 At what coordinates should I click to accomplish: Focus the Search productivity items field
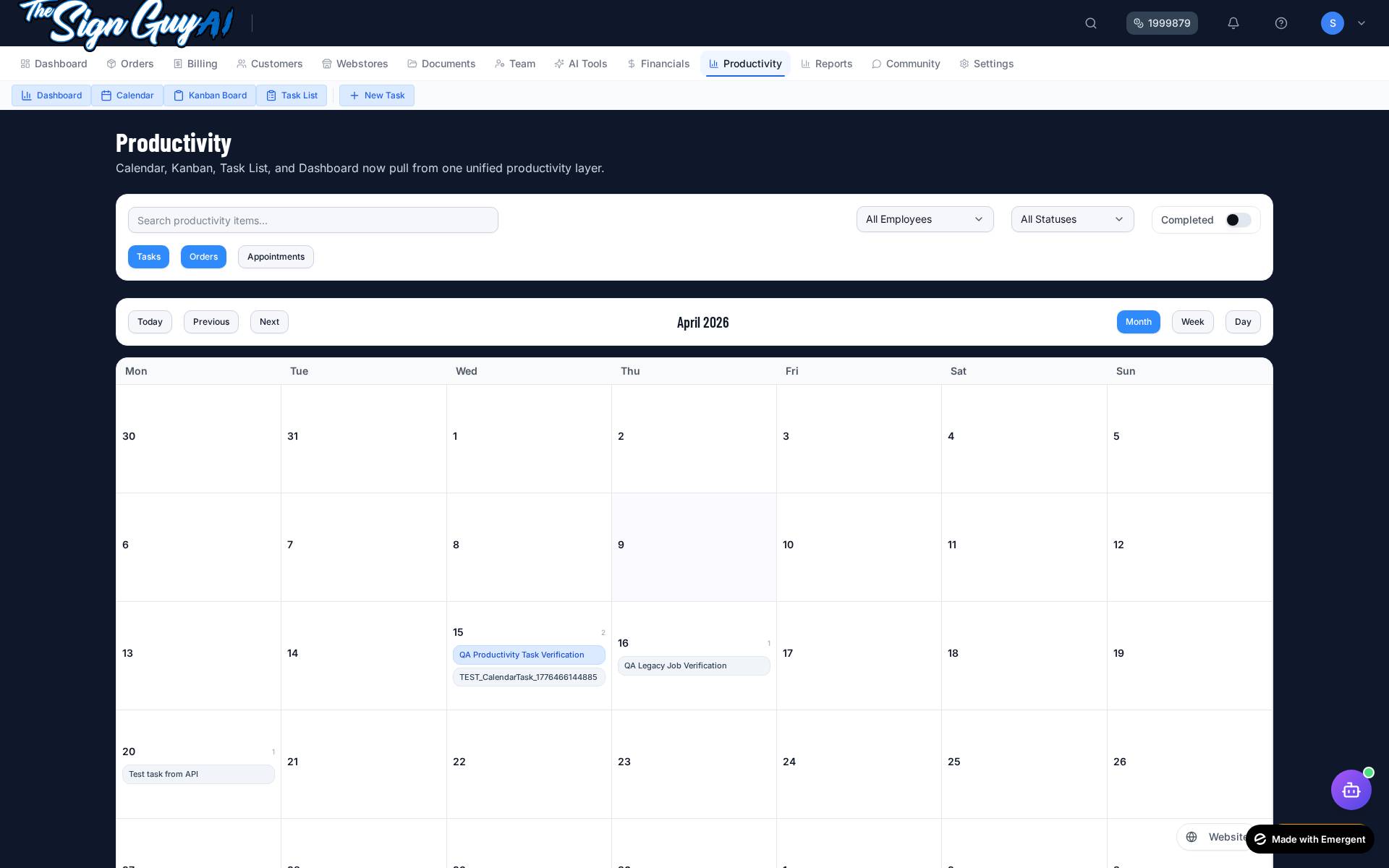click(313, 220)
